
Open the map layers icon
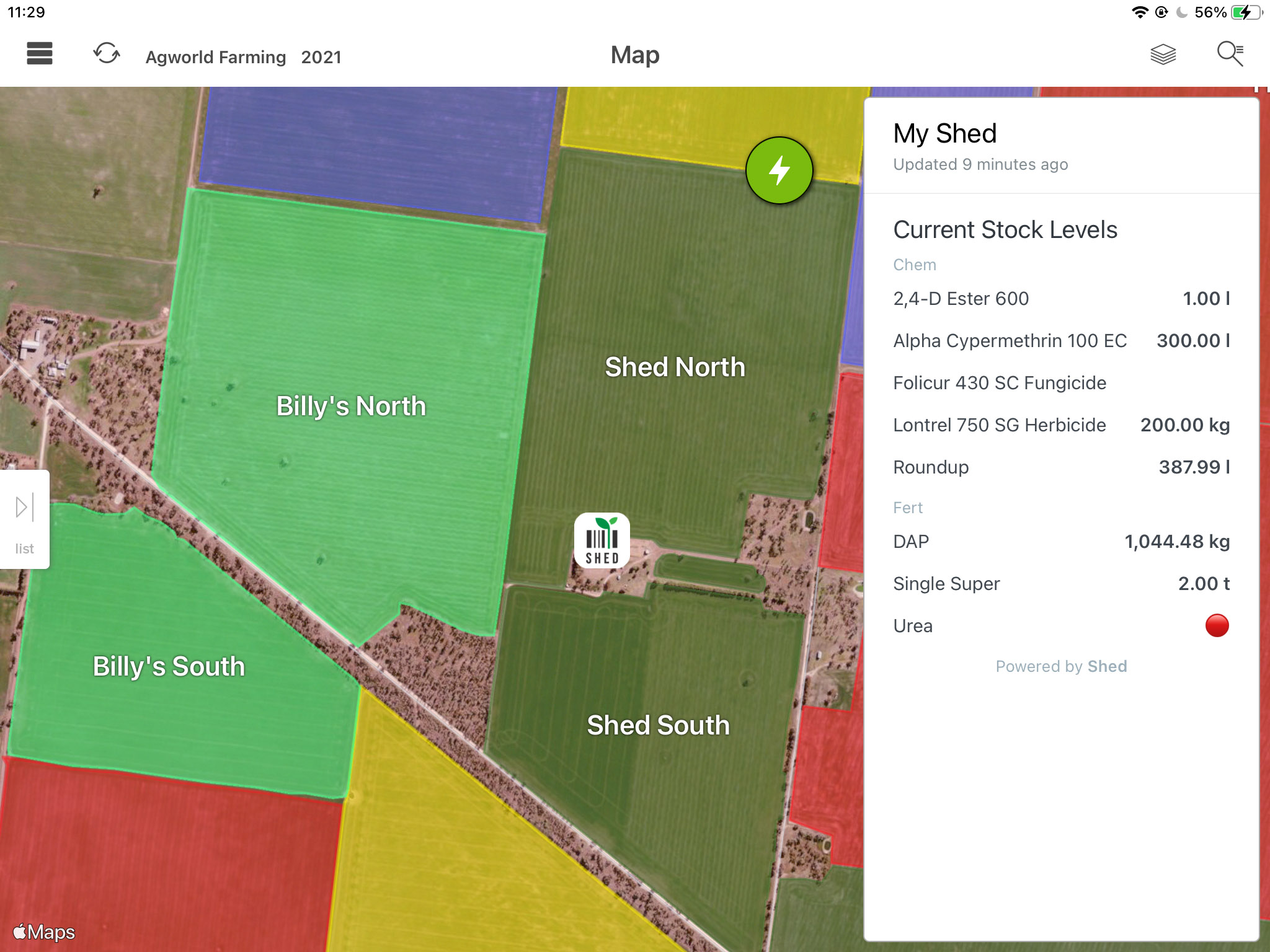click(1163, 55)
